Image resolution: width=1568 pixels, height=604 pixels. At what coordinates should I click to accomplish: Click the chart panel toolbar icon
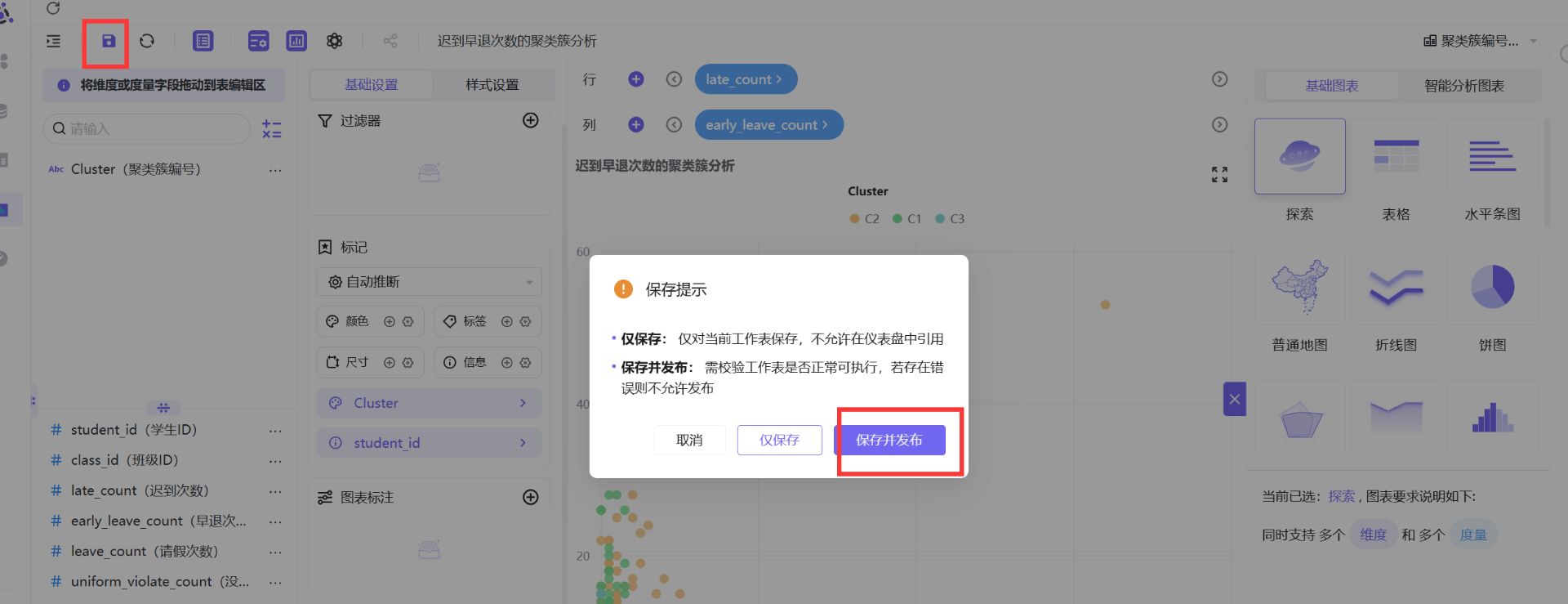[296, 41]
